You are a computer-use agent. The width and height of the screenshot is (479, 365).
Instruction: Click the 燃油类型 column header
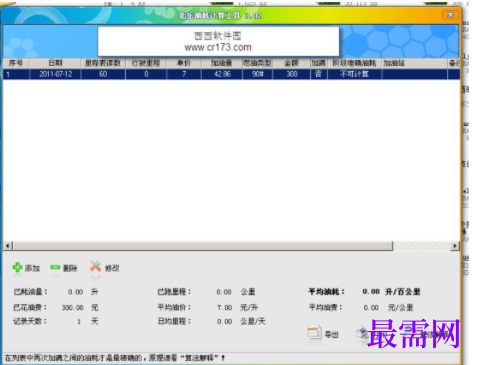257,63
